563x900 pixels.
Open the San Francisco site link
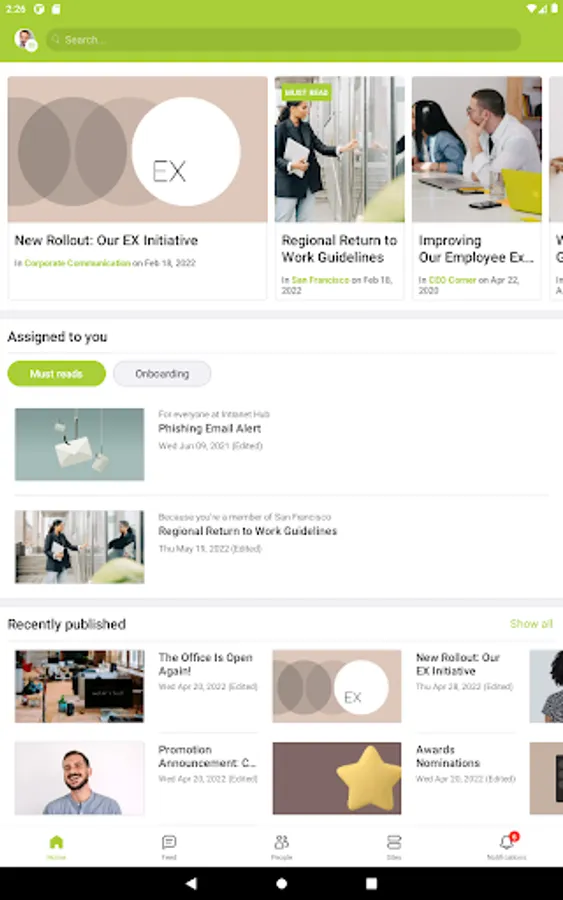[x=320, y=280]
